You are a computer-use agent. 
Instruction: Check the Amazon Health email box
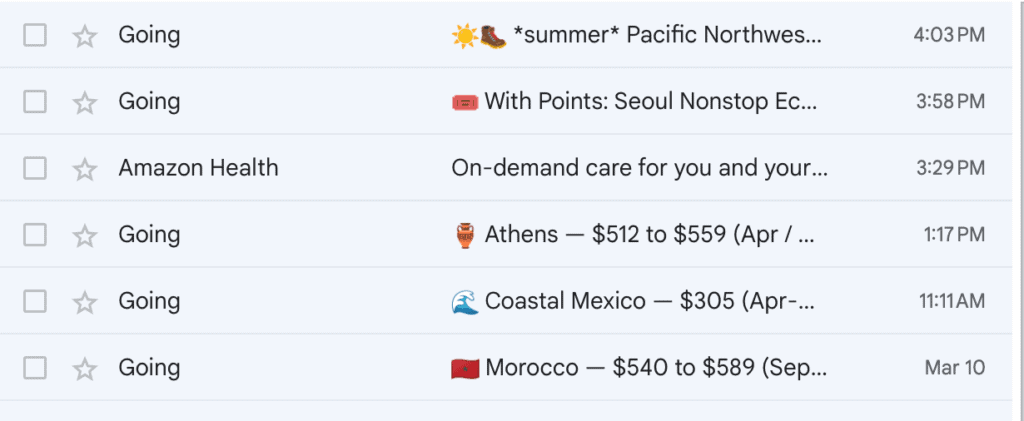(35, 169)
